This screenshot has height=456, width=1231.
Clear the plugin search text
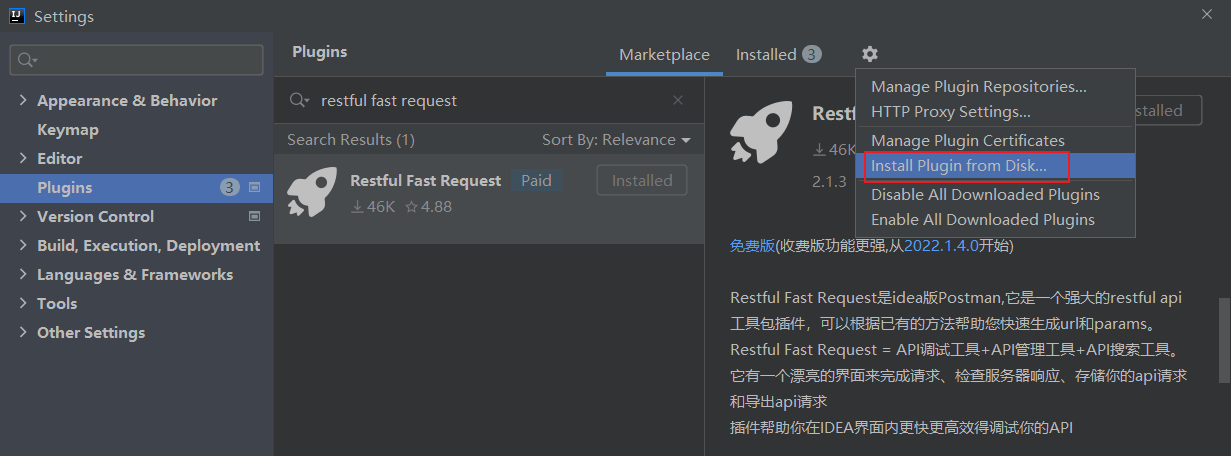click(x=678, y=100)
